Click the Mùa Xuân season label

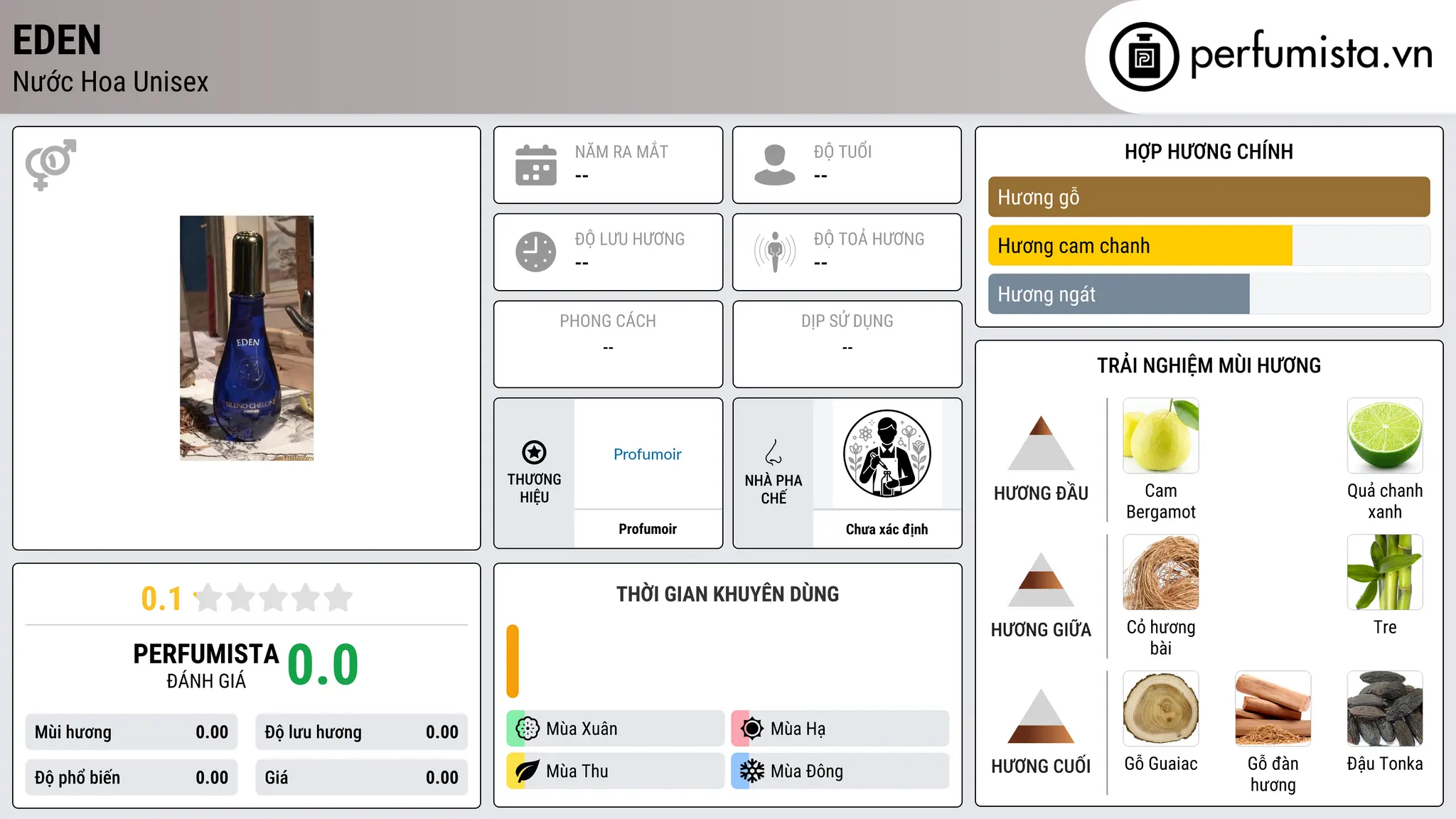click(582, 729)
